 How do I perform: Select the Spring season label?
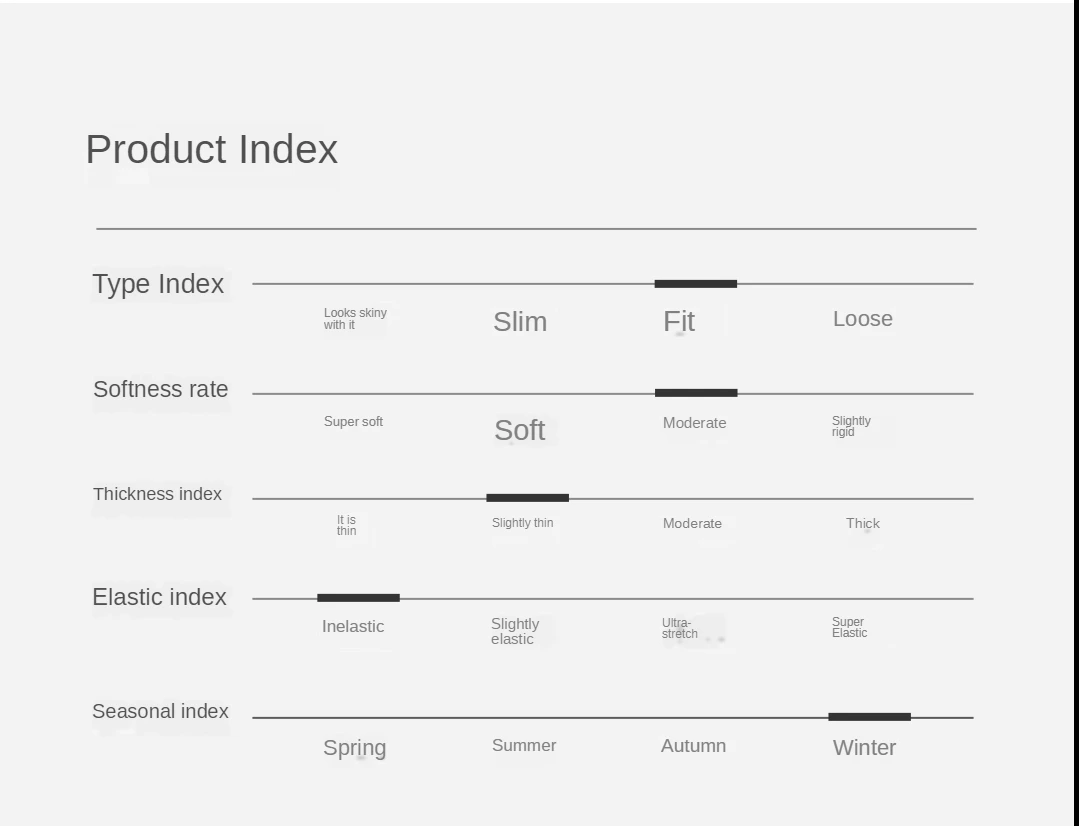(354, 748)
